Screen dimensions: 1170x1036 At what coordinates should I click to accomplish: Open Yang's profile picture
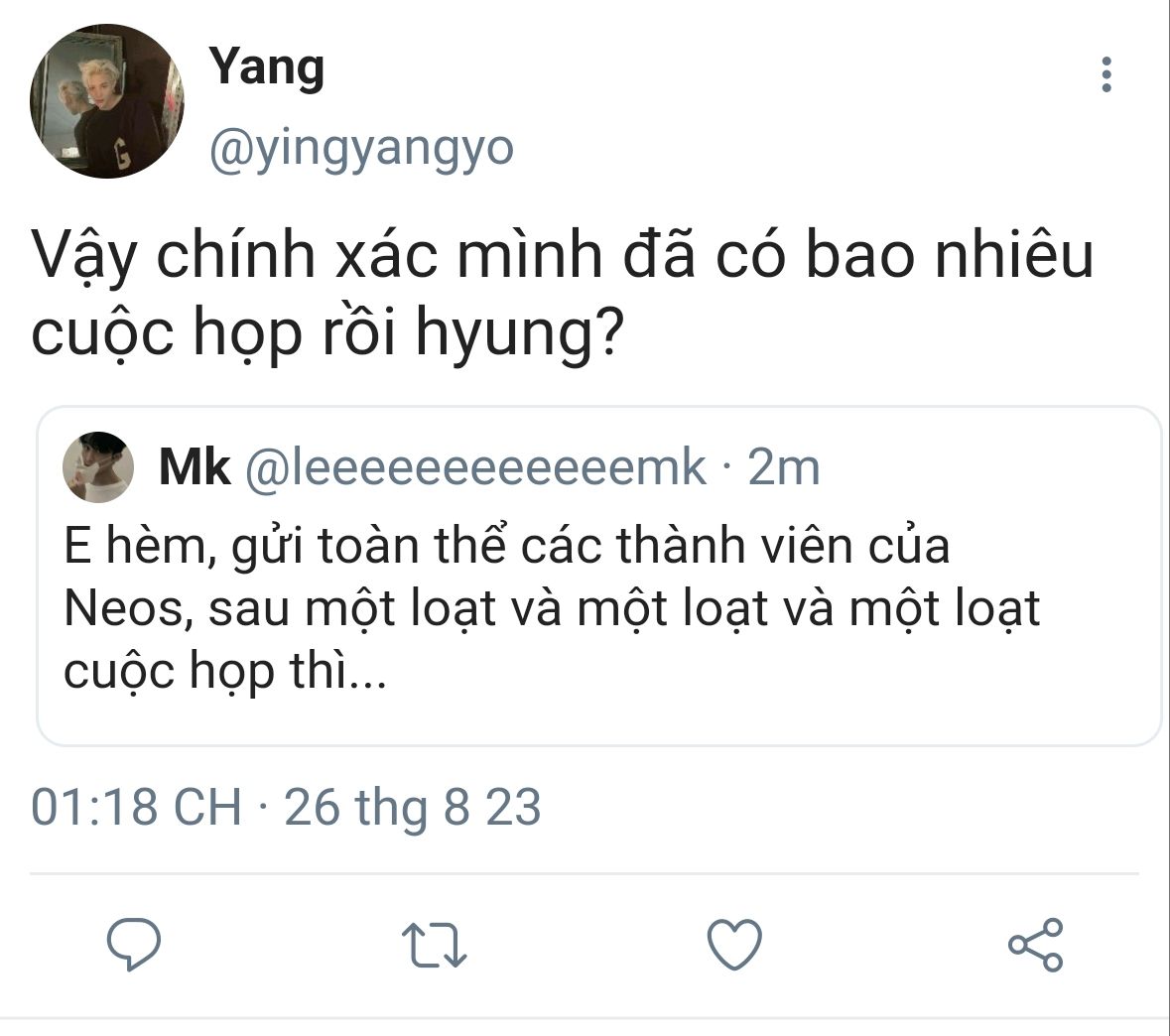coord(107,101)
